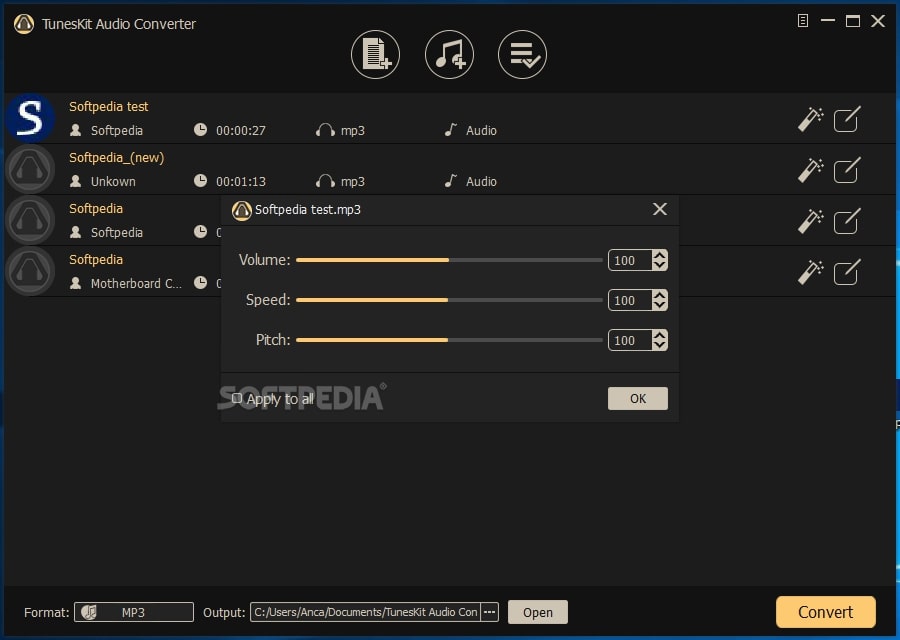
Task: Open the MP3 format selector
Action: click(x=133, y=611)
